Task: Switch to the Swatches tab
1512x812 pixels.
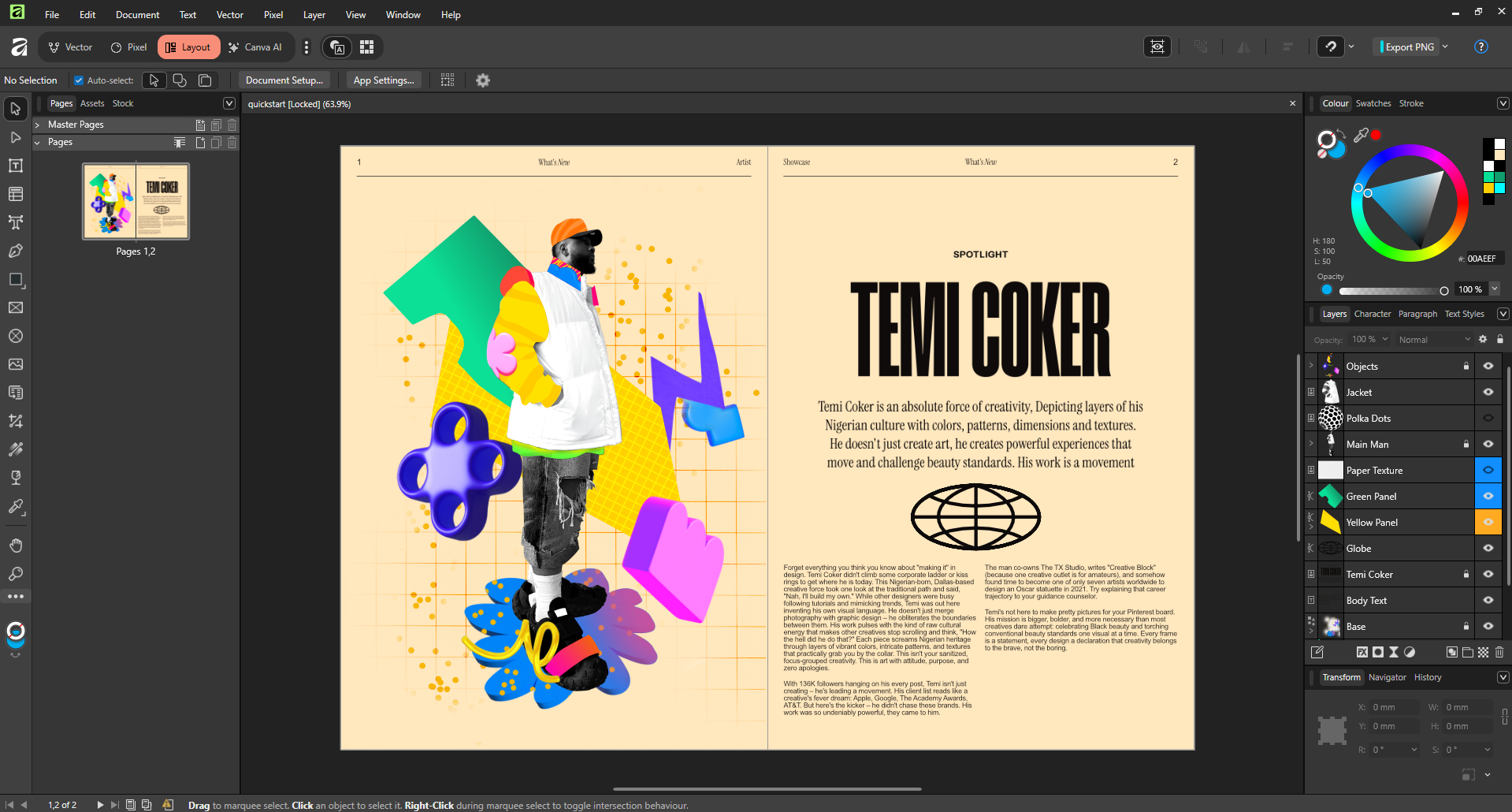Action: click(1373, 103)
